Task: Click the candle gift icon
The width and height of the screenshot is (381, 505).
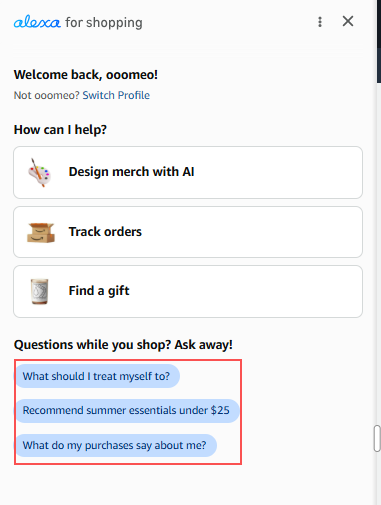Action: point(40,291)
